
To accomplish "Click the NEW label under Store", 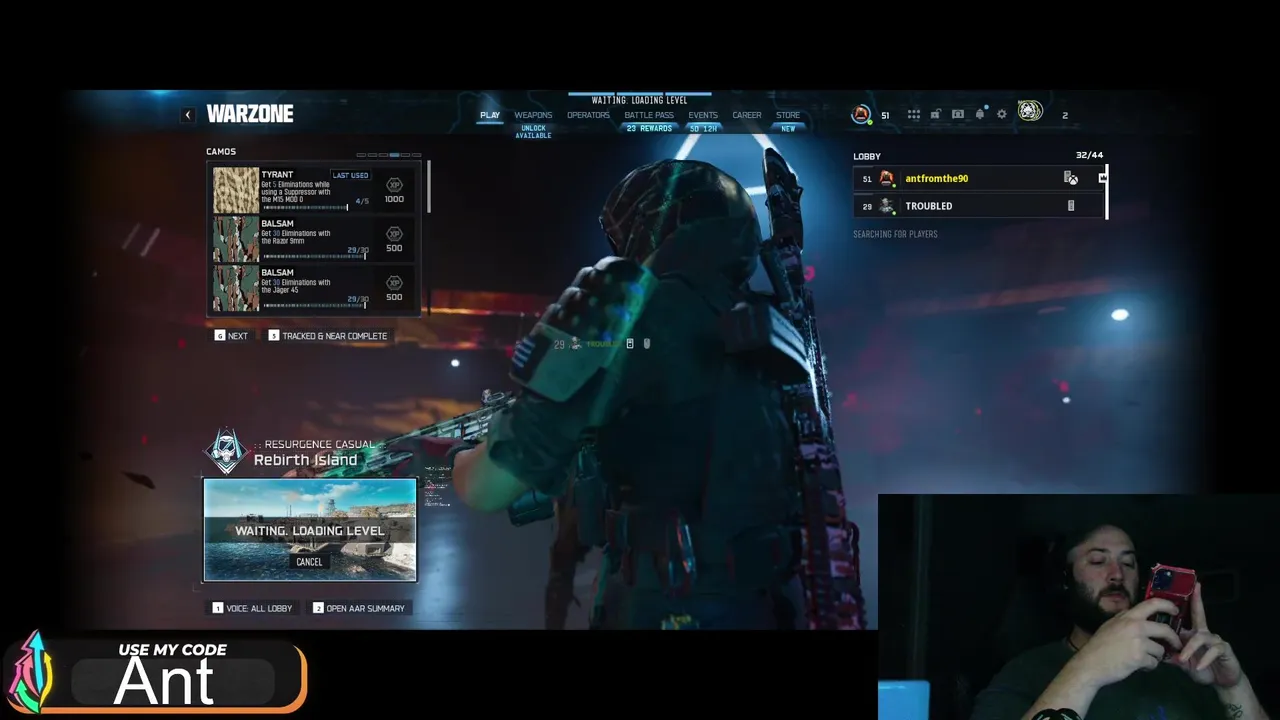I will coord(788,129).
